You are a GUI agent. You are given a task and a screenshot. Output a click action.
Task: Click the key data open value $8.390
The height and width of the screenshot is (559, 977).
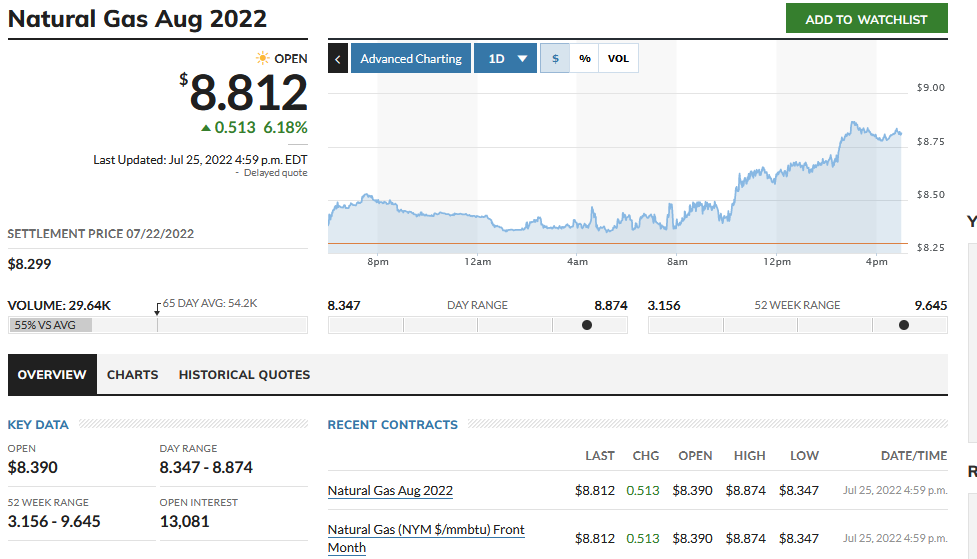(x=32, y=467)
